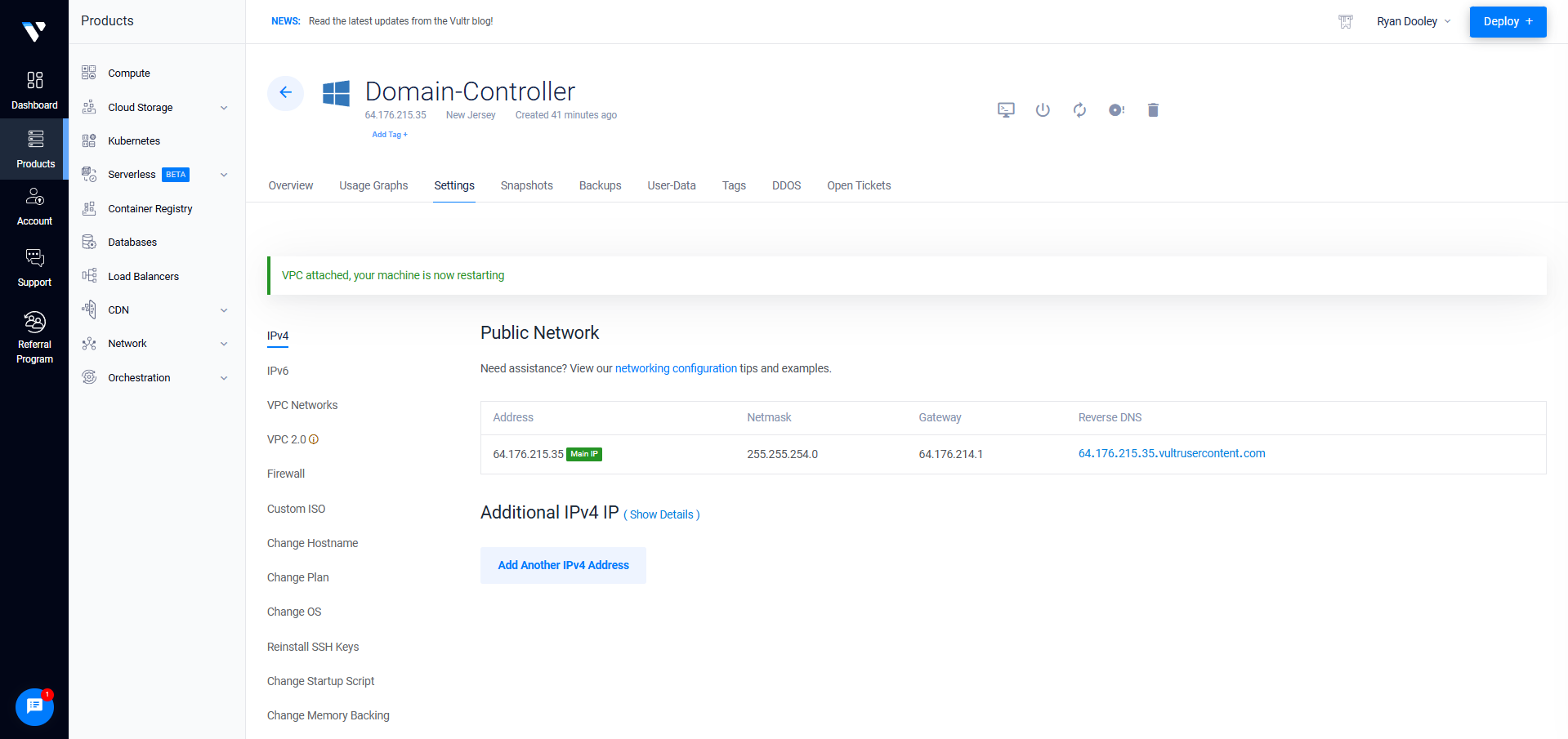This screenshot has width=1568, height=739.
Task: Click the Deploy + button
Action: pyautogui.click(x=1508, y=21)
